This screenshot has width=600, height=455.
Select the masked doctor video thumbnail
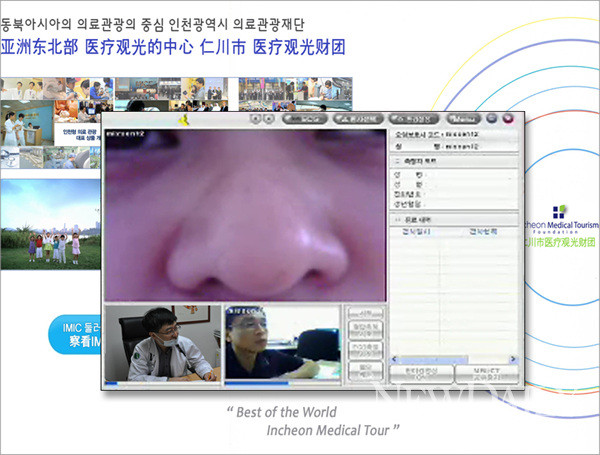tap(162, 344)
